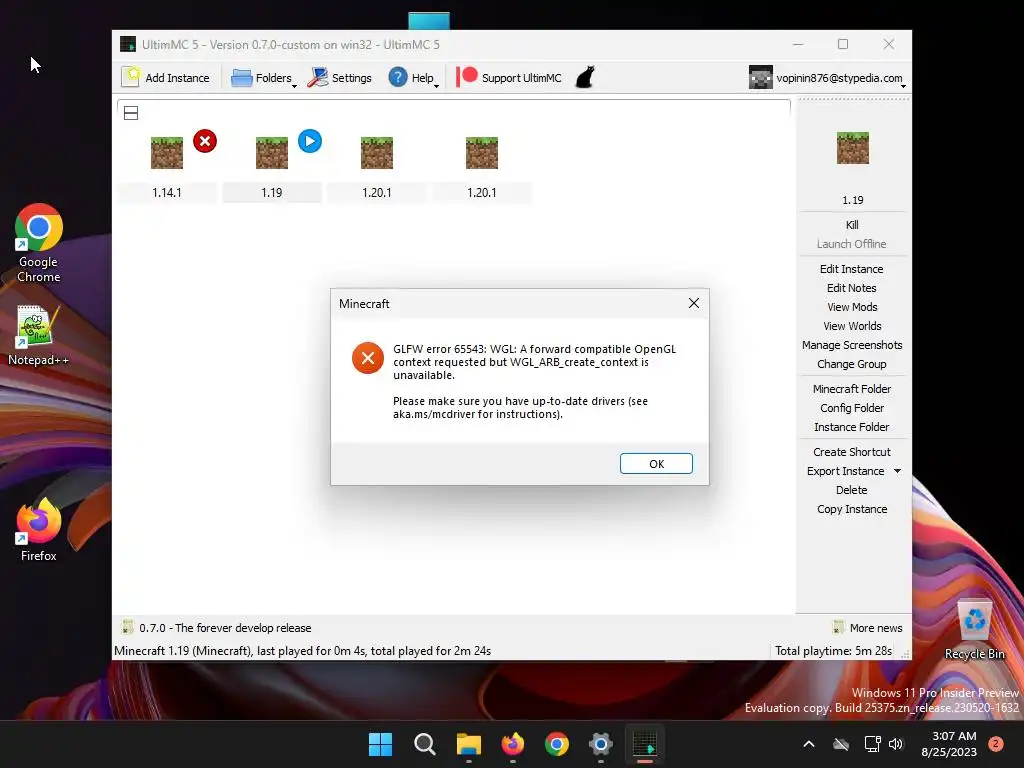Click UltimMC icon in taskbar
The width and height of the screenshot is (1024, 768).
(645, 744)
